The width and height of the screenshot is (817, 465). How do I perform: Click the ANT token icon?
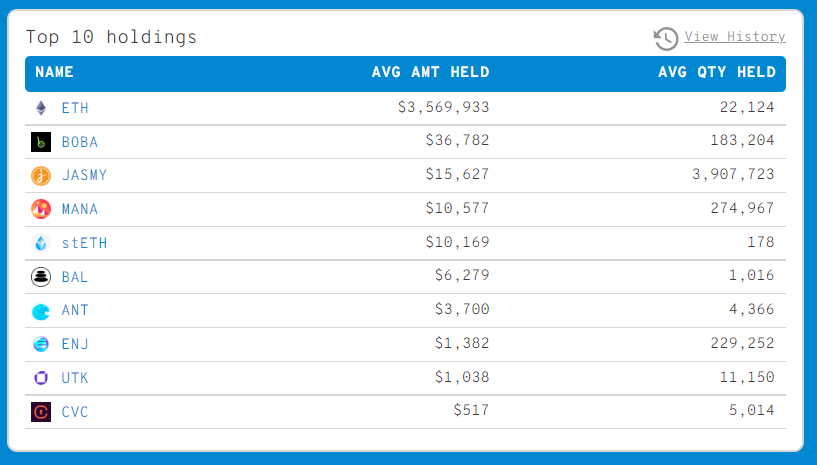(x=41, y=311)
